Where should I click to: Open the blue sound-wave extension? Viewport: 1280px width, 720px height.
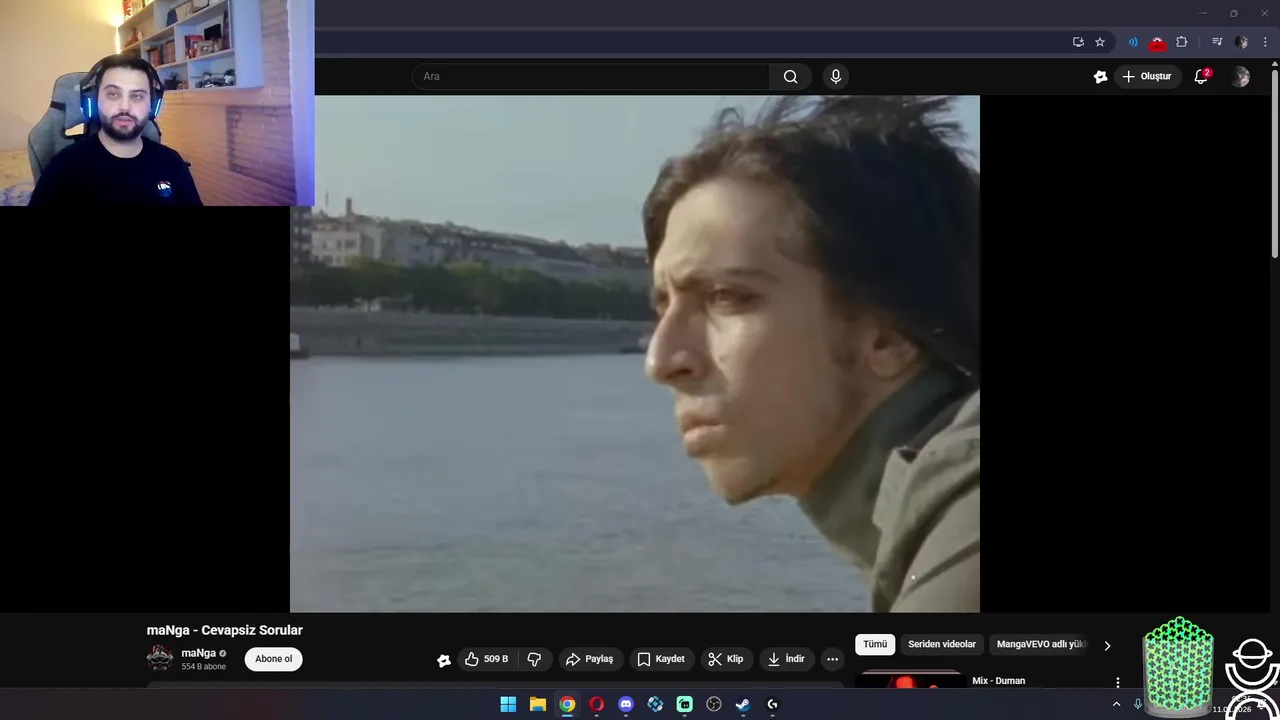pyautogui.click(x=1133, y=42)
